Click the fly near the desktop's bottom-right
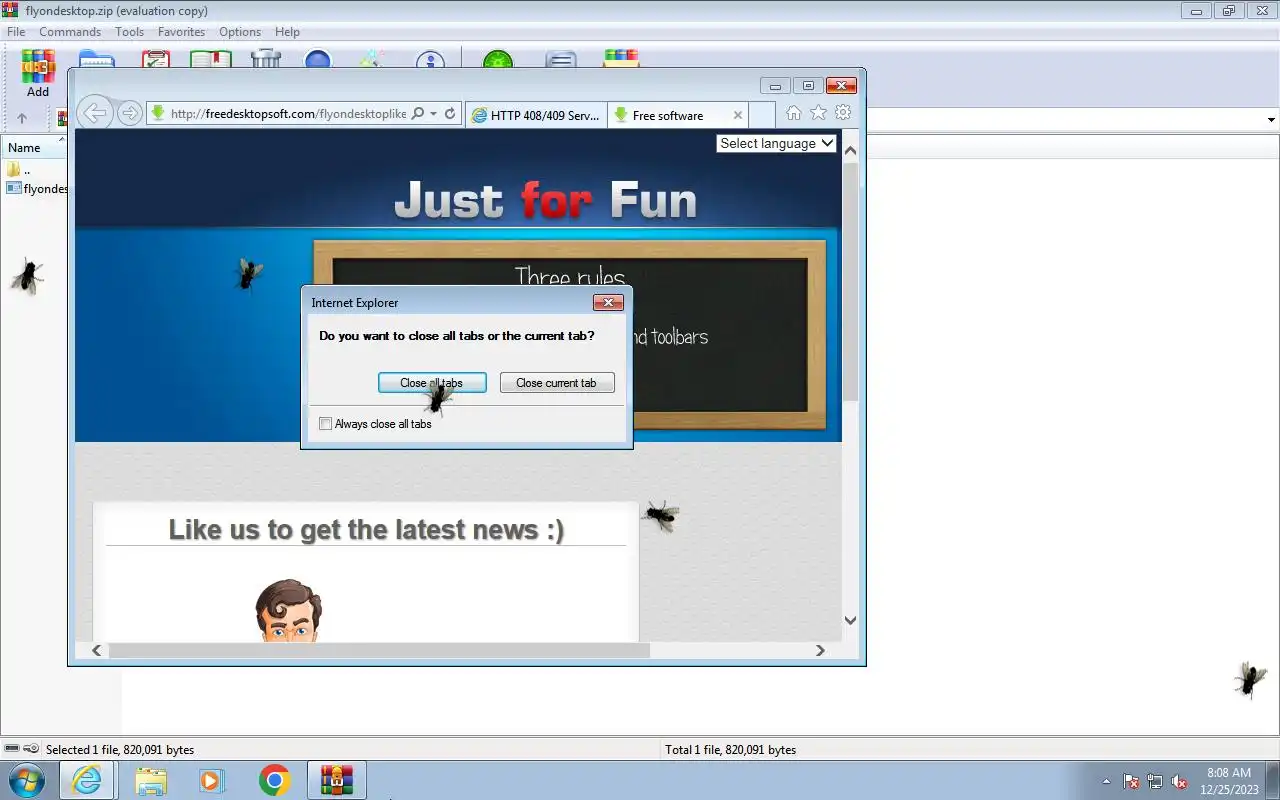This screenshot has width=1280, height=800. (x=1249, y=679)
